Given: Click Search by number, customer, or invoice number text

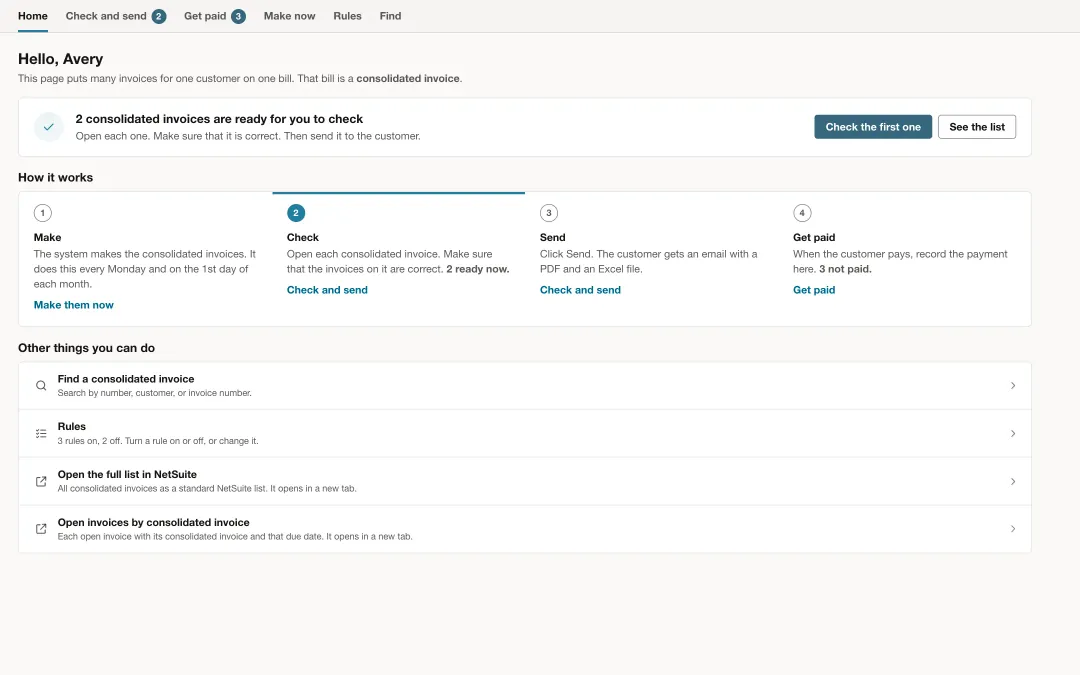Looking at the screenshot, I should [x=154, y=393].
